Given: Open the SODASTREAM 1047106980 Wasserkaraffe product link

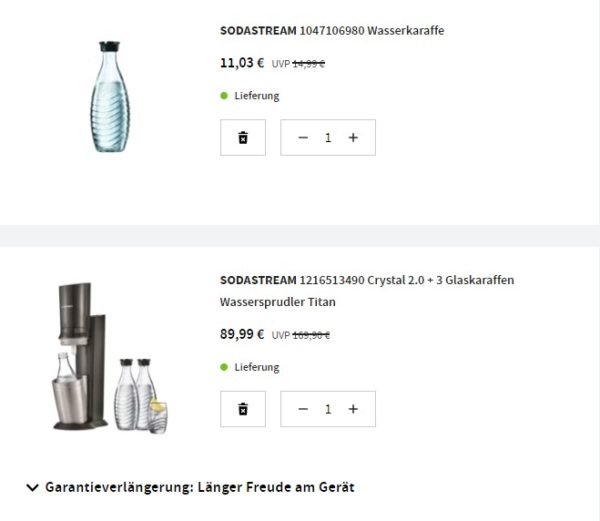Looking at the screenshot, I should [332, 31].
